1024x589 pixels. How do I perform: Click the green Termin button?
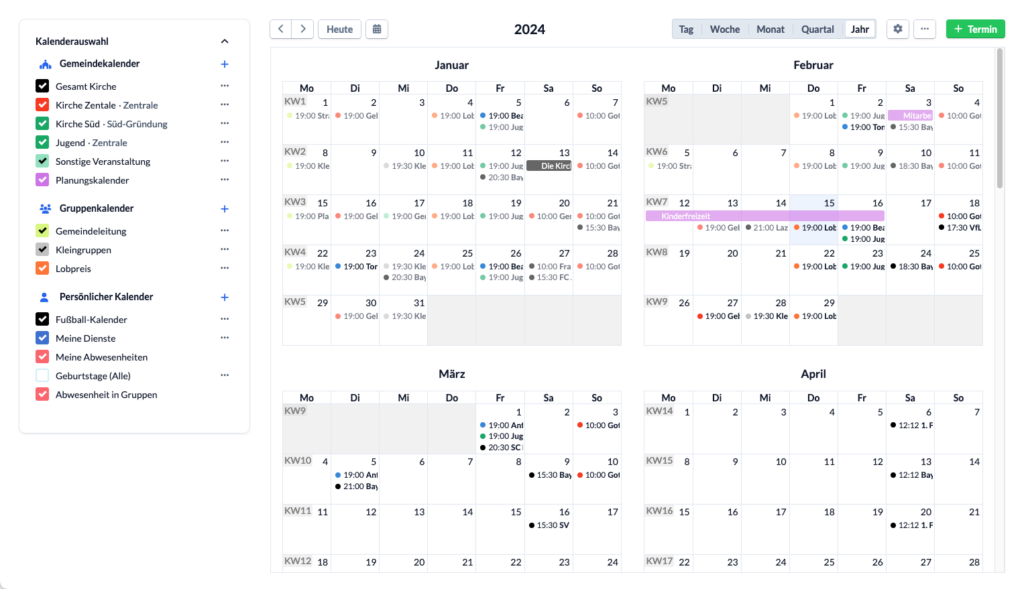[x=975, y=29]
